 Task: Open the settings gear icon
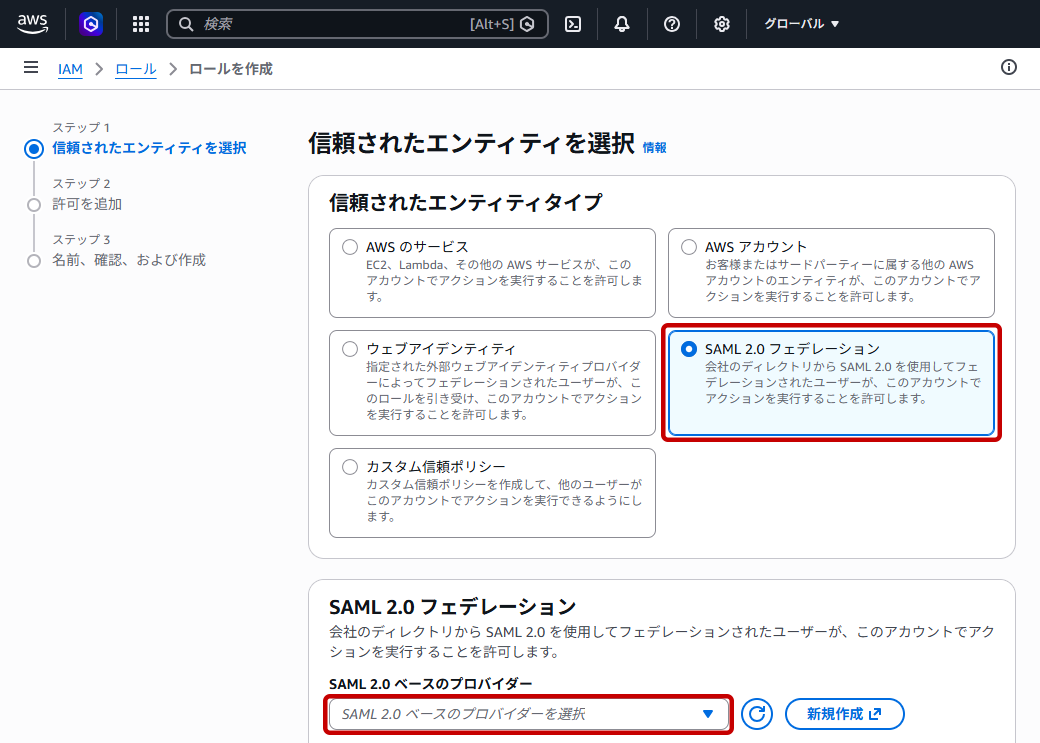pyautogui.click(x=722, y=25)
